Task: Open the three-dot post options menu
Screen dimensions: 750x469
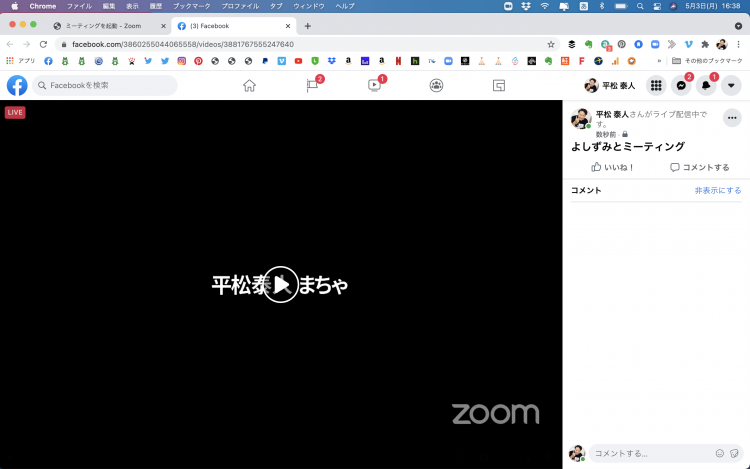Action: [x=732, y=118]
